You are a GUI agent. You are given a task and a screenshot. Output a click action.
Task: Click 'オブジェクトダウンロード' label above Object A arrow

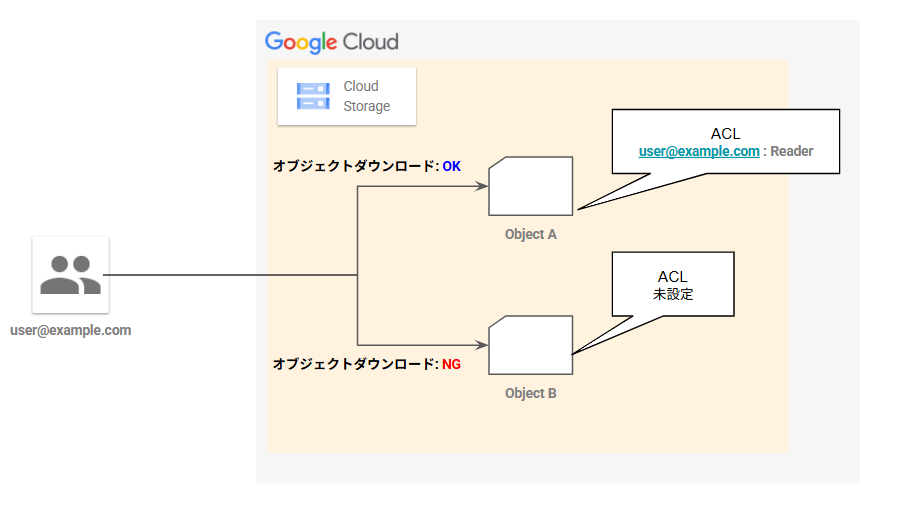point(354,166)
